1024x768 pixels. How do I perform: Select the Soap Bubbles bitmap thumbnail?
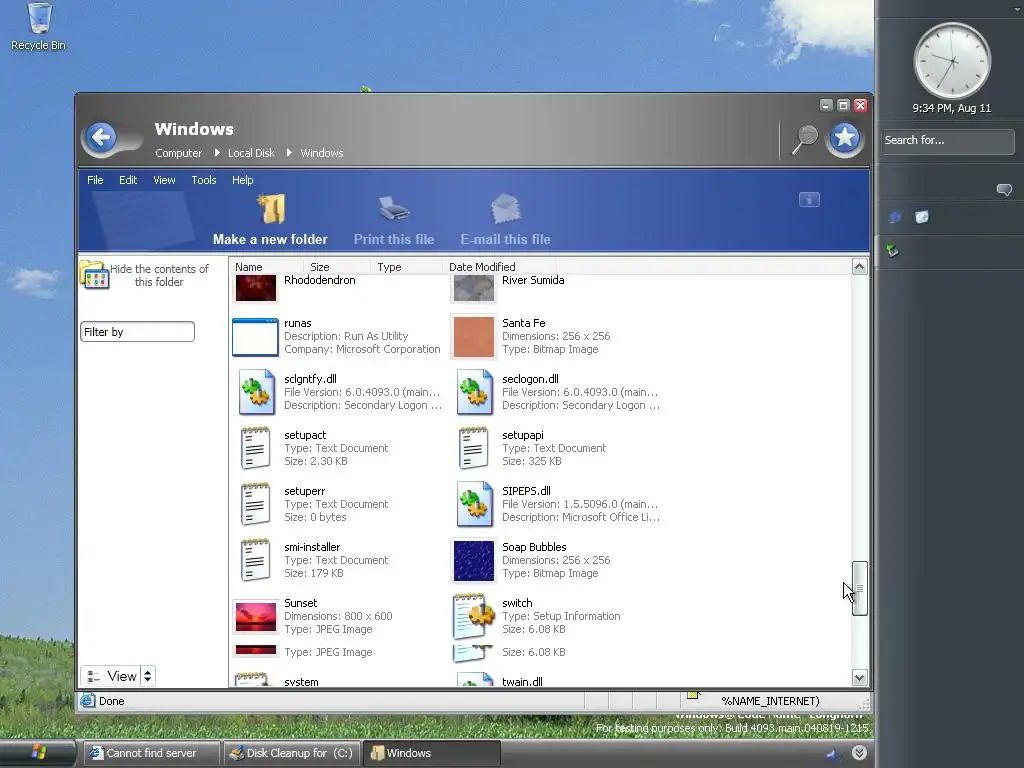click(x=473, y=560)
